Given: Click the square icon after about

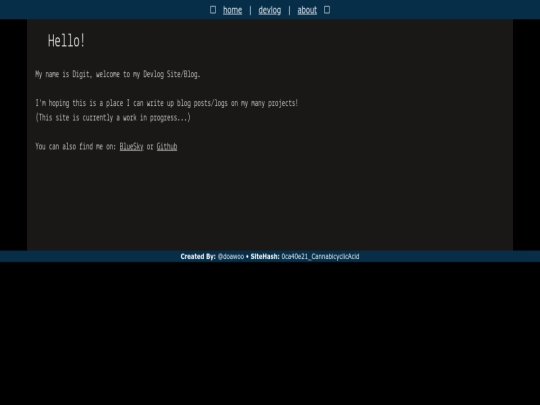Looking at the screenshot, I should pos(327,10).
